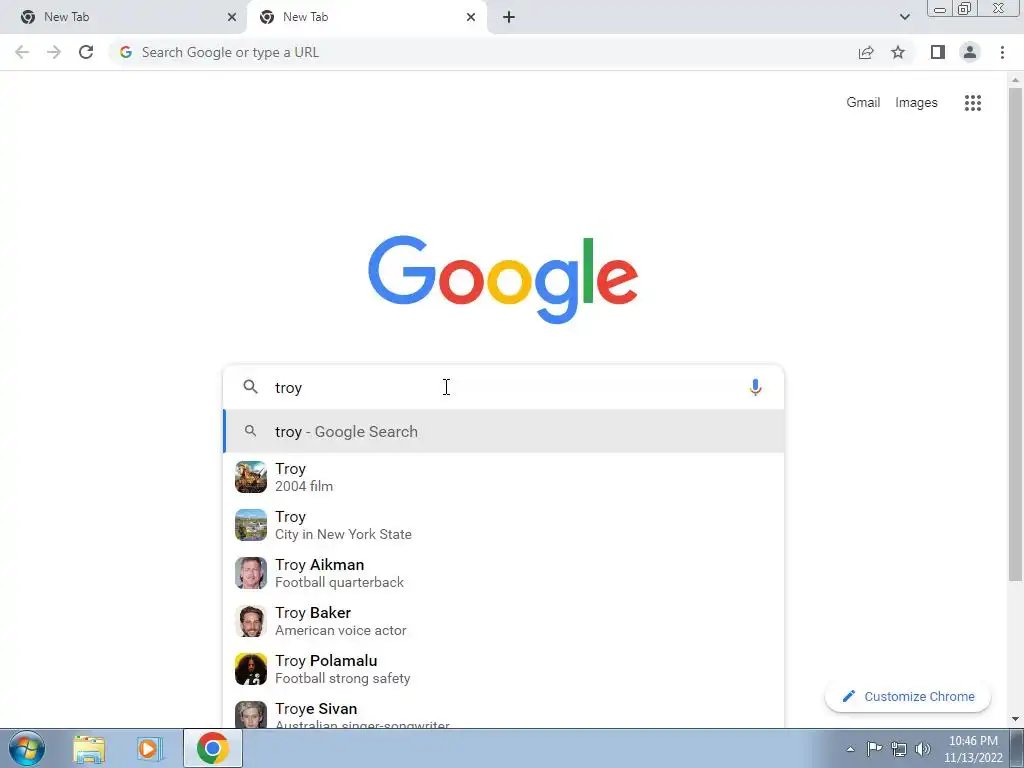Show hidden system tray icons

[850, 749]
